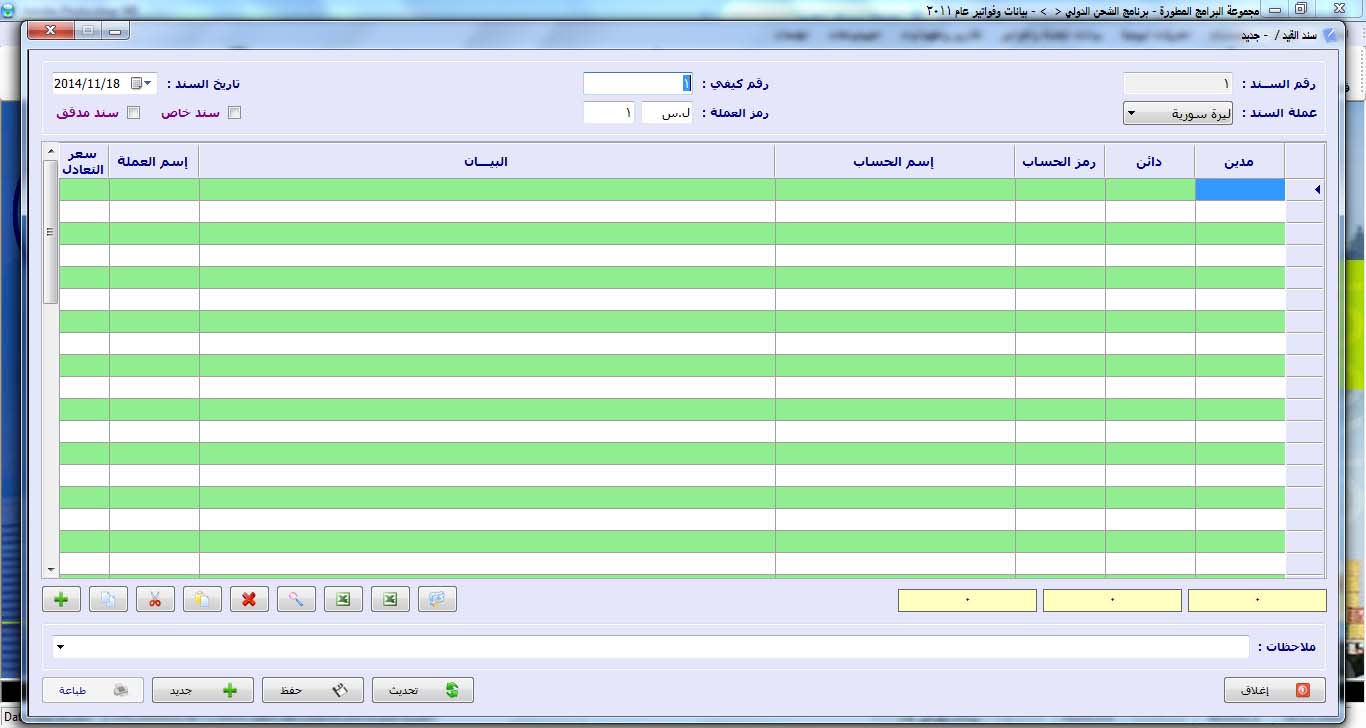Click the رمز العملة field showing ل.س
The height and width of the screenshot is (728, 1366).
click(x=666, y=113)
